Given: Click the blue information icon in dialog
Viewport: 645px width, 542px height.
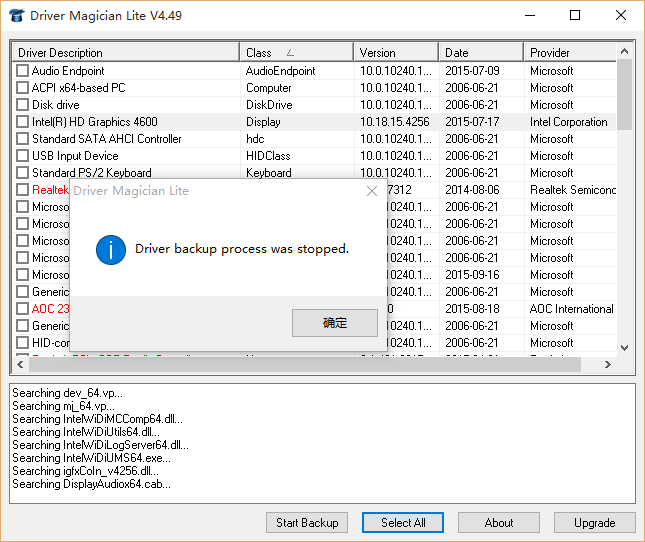Looking at the screenshot, I should coord(110,249).
